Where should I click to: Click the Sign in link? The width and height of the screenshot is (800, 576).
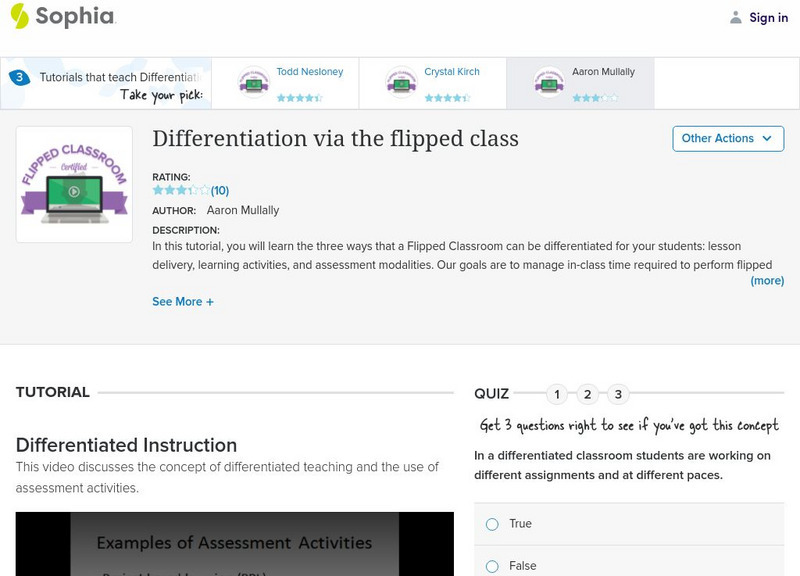click(768, 17)
